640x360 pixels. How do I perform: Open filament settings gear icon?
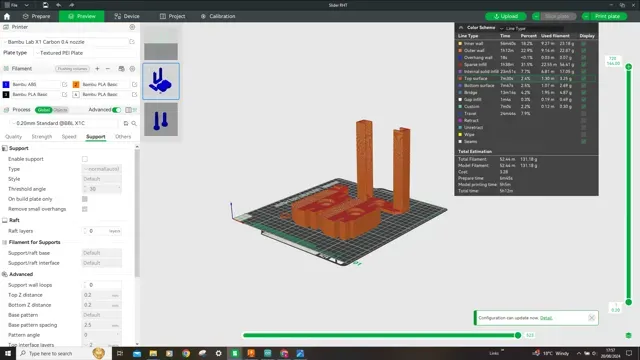[132, 69]
